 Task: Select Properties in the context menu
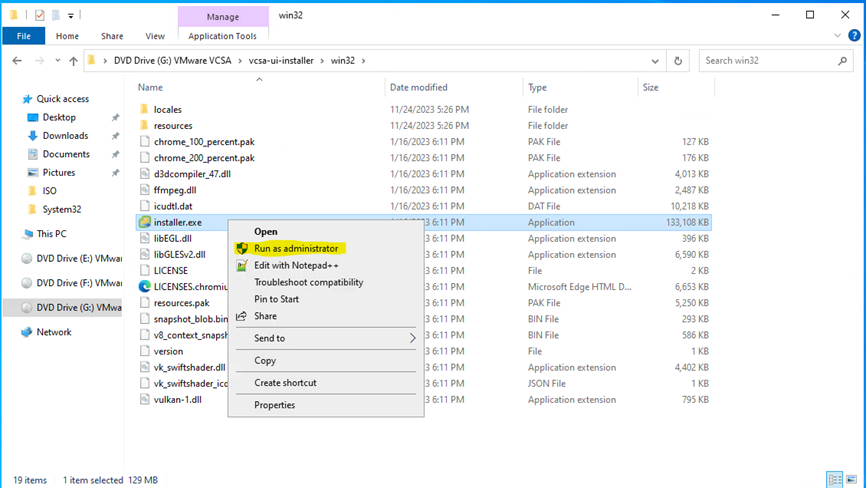274,405
